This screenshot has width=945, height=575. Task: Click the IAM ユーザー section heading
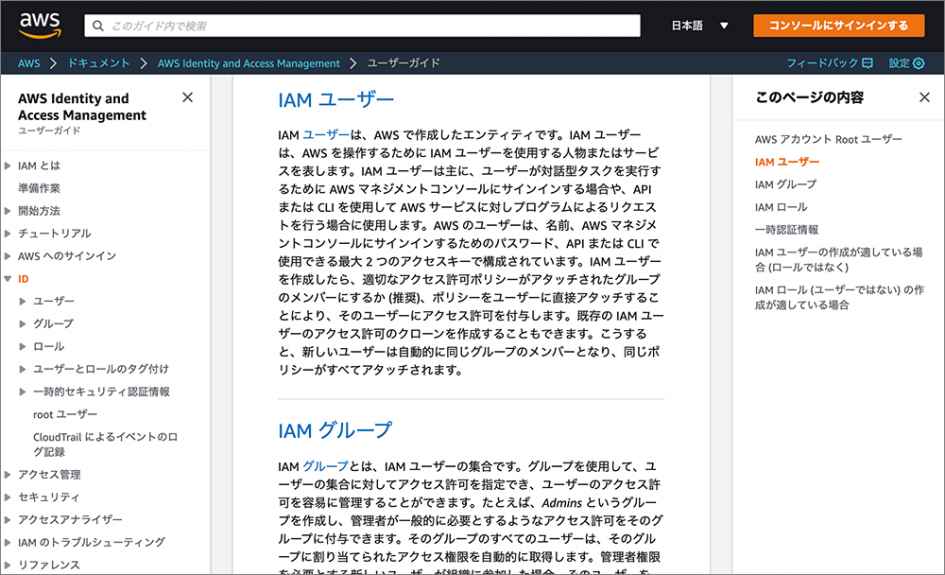(336, 100)
